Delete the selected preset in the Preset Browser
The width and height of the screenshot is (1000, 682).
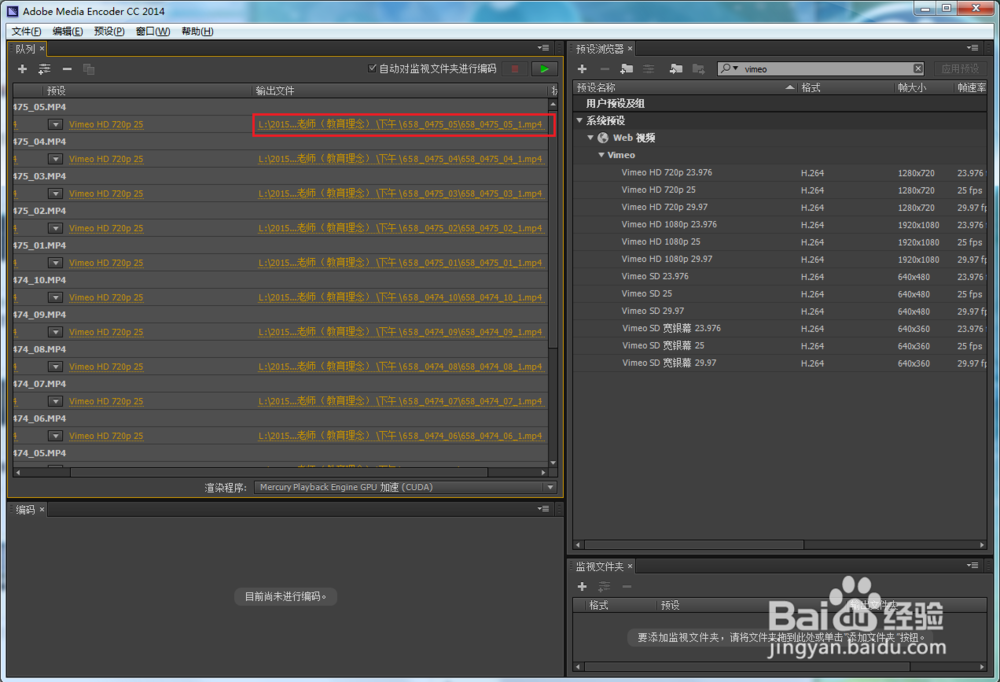tap(605, 69)
